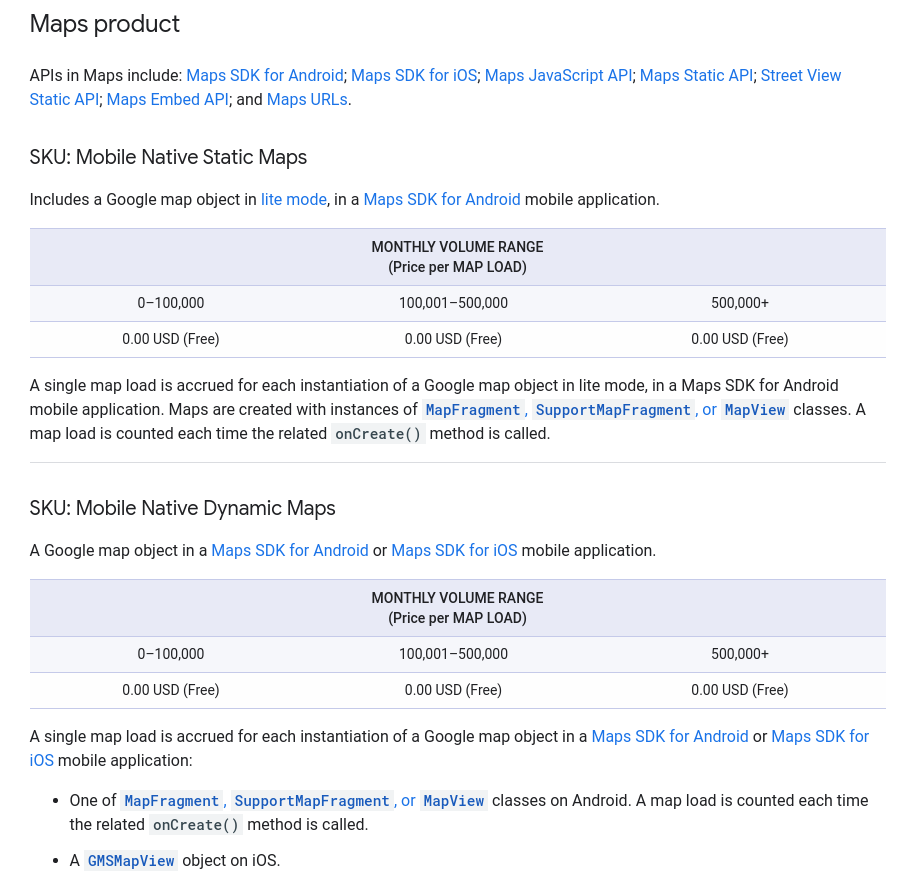The height and width of the screenshot is (881, 911).
Task: Click the SKU: Mobile Native Static Maps heading
Action: click(x=168, y=157)
